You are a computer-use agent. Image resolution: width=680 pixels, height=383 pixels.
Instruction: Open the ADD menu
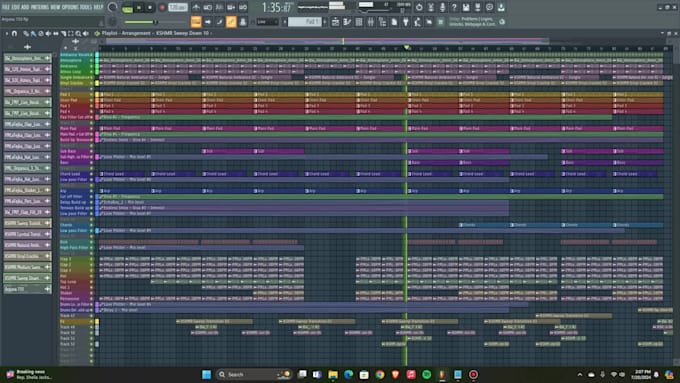click(x=26, y=7)
